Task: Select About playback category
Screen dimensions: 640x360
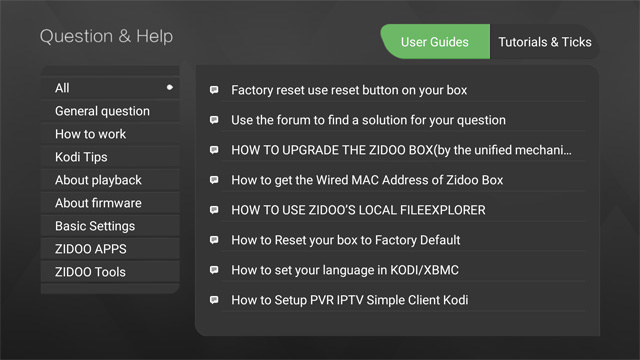Action: point(110,180)
